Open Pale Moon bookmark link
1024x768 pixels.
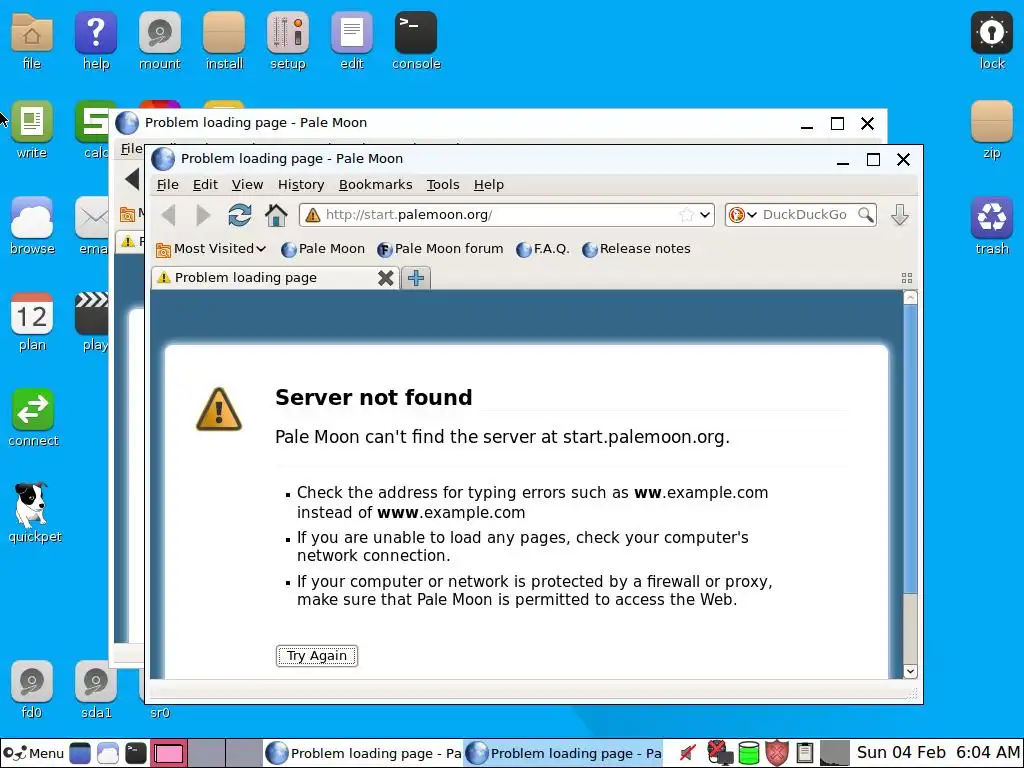323,249
